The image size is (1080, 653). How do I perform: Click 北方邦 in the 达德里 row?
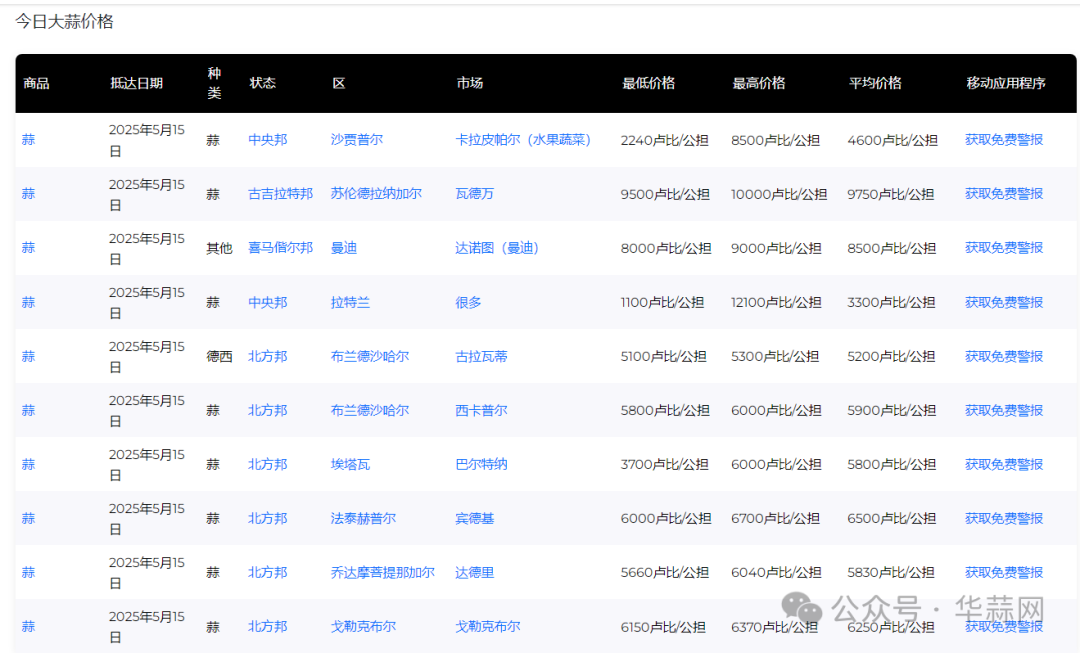coord(267,572)
